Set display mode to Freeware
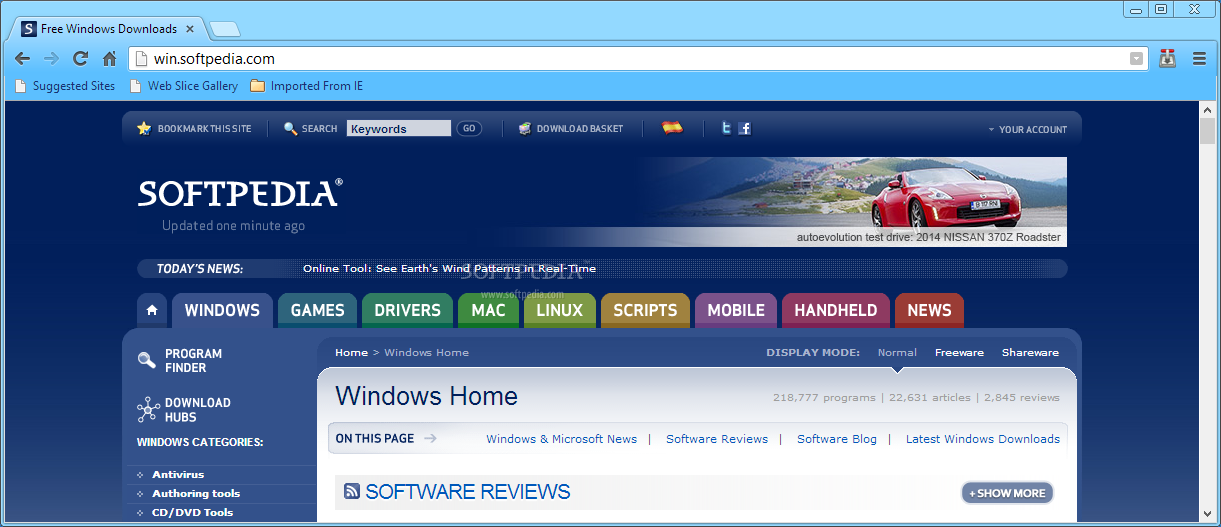Screen dimensions: 1221x527 959,352
